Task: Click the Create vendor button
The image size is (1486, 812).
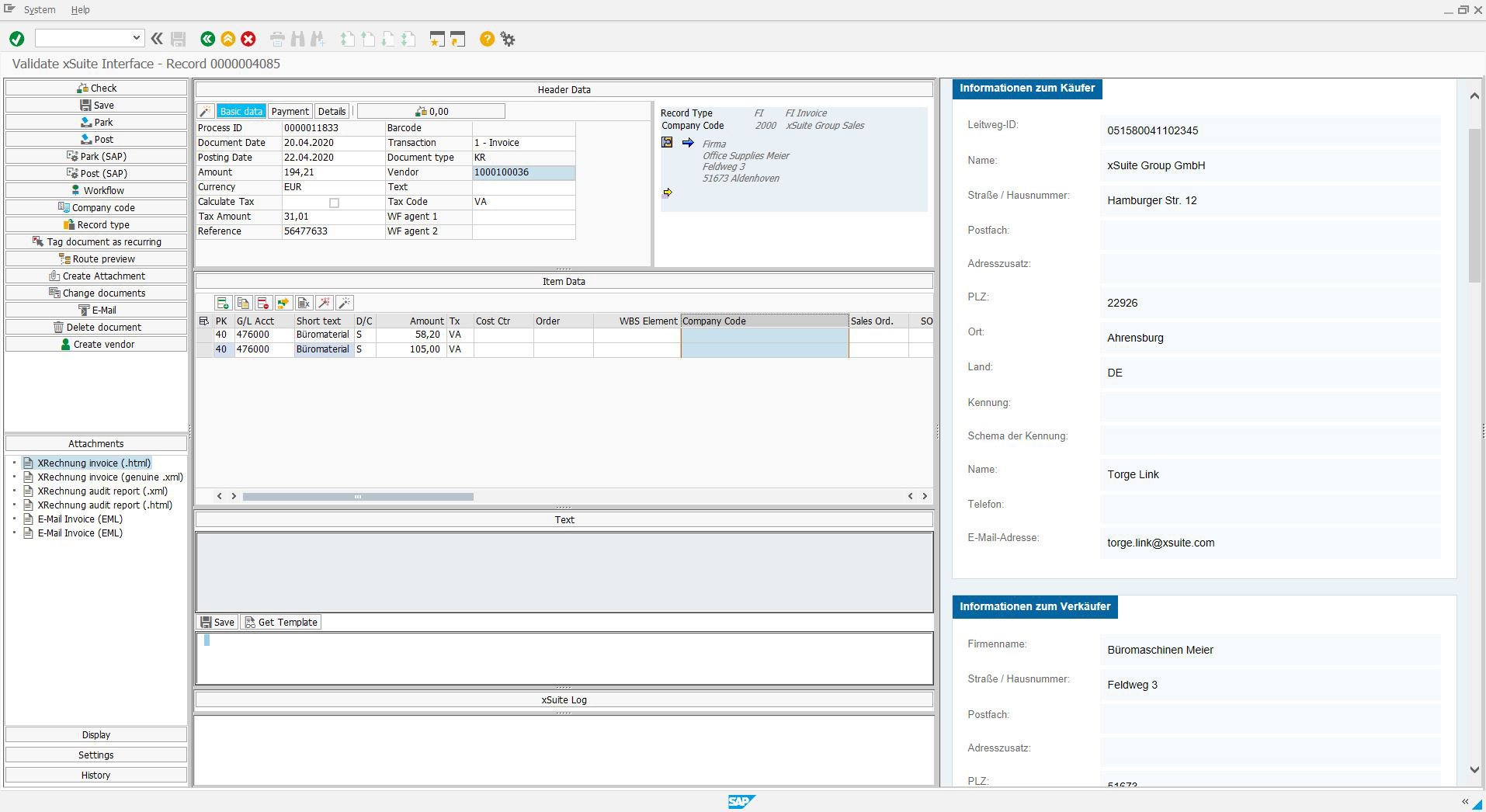Action: click(x=96, y=344)
